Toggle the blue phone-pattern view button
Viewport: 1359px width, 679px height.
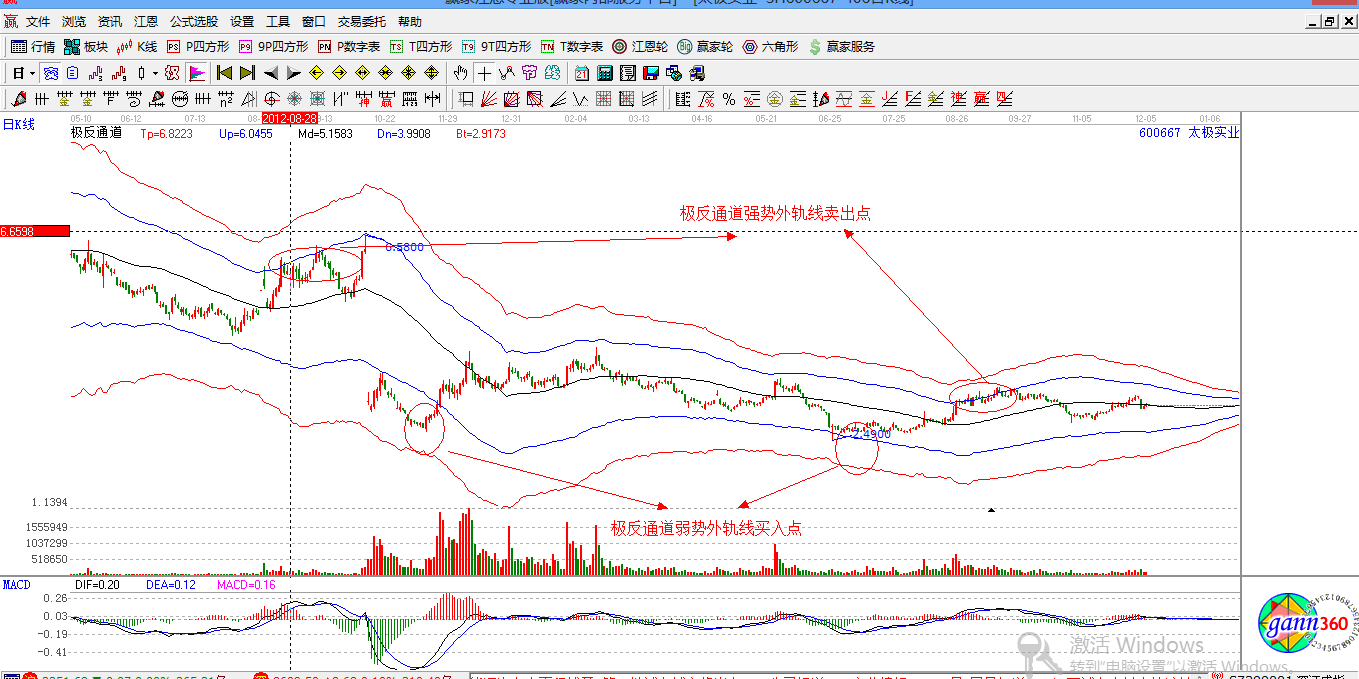(50, 73)
